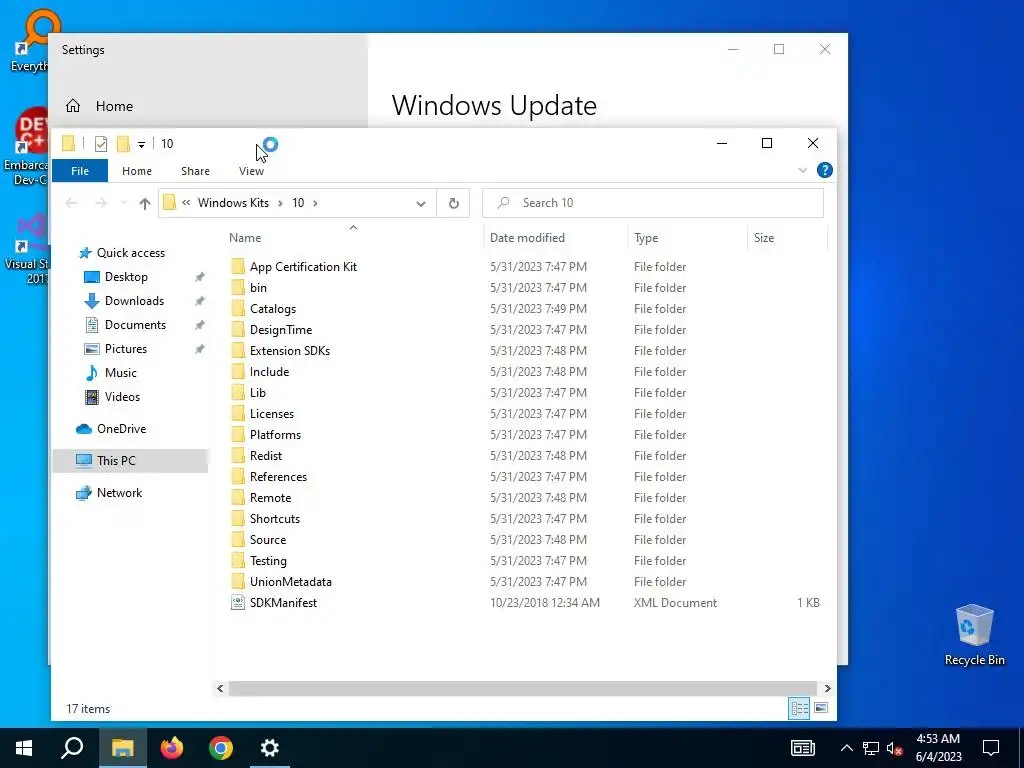Select the Redist folder name

(266, 456)
